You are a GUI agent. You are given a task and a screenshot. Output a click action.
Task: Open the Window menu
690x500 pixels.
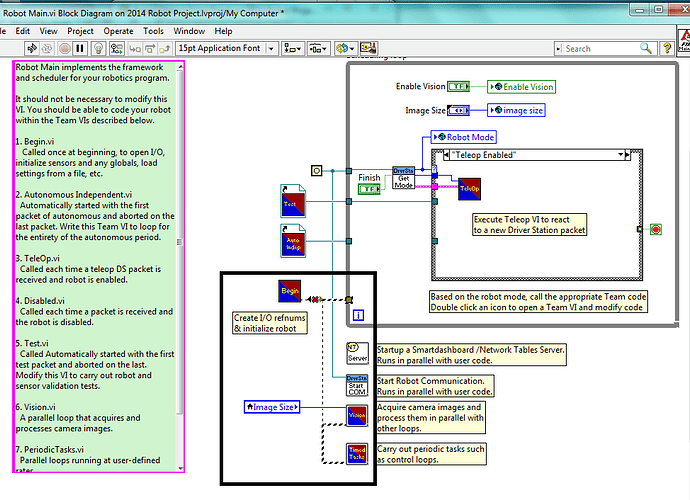pyautogui.click(x=189, y=31)
